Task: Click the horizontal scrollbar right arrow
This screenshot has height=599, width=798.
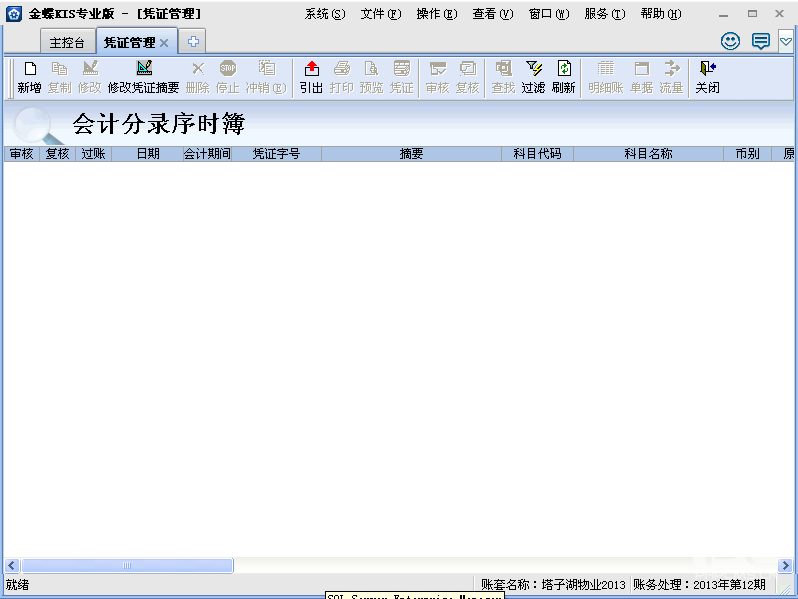Action: tap(785, 565)
